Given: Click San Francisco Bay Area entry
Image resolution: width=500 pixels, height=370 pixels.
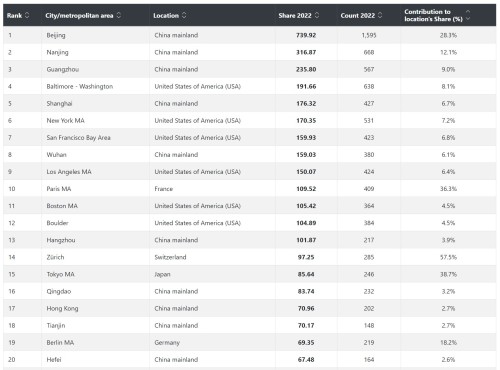Looking at the screenshot, I should tap(78, 138).
